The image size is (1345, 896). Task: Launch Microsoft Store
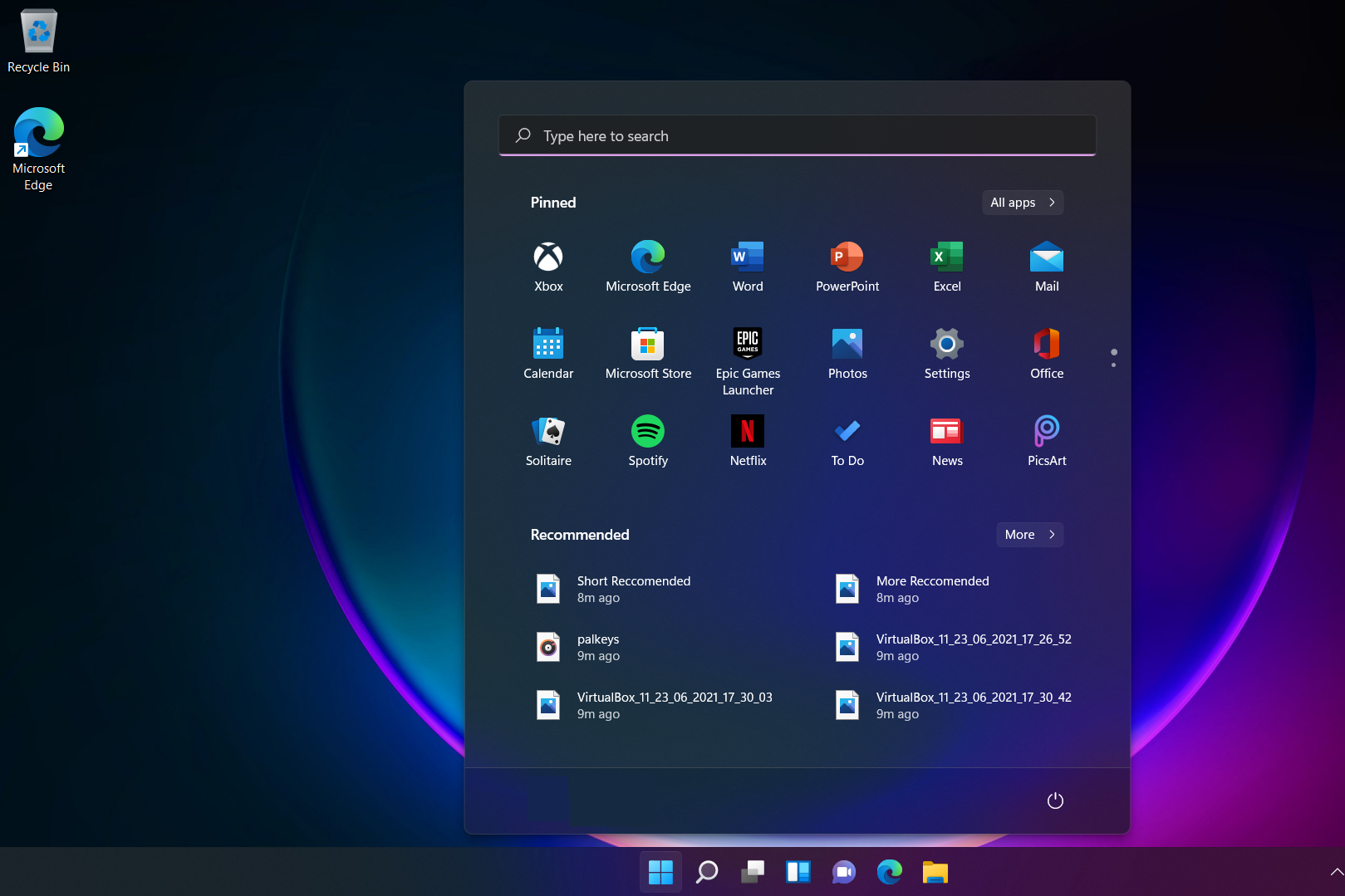pos(648,355)
